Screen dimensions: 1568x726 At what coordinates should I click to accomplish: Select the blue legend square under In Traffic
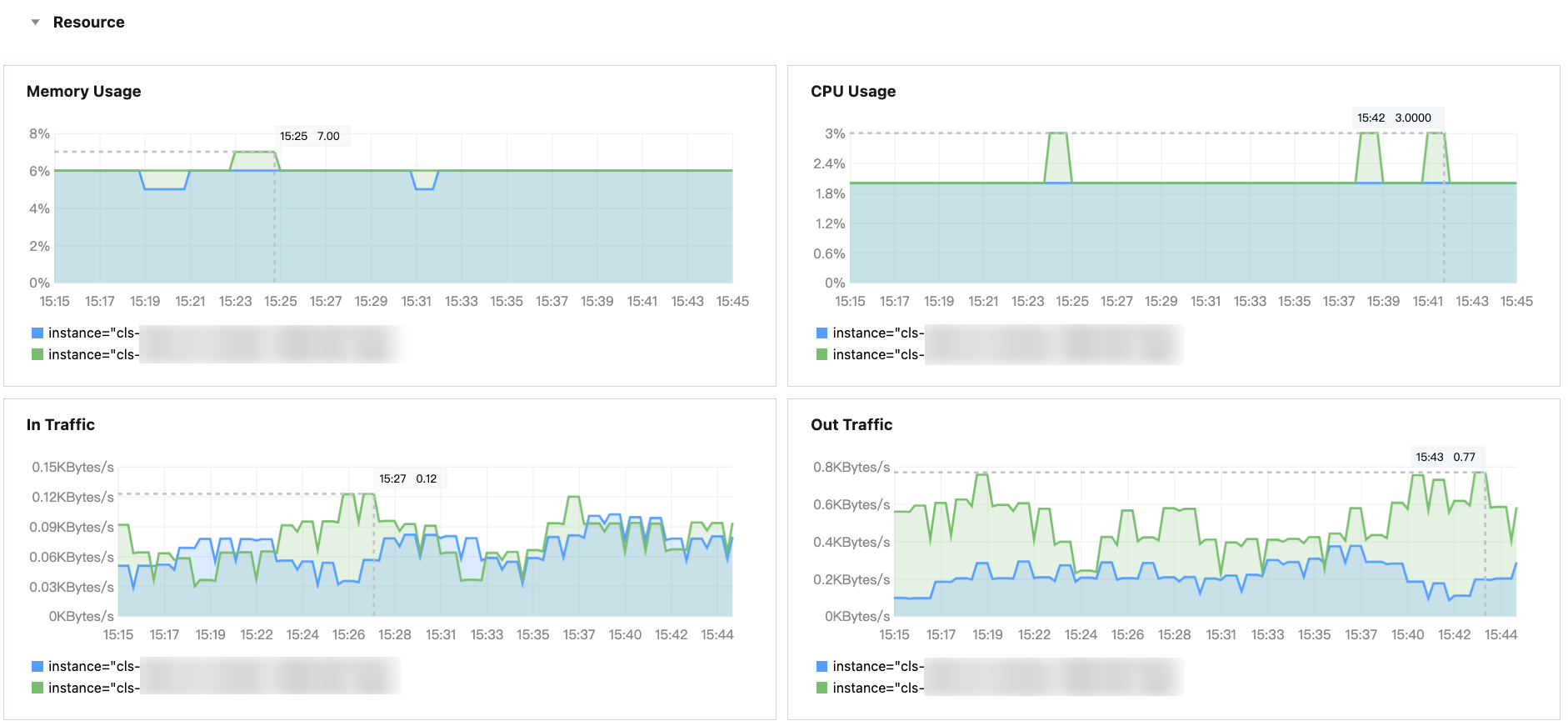tap(37, 667)
